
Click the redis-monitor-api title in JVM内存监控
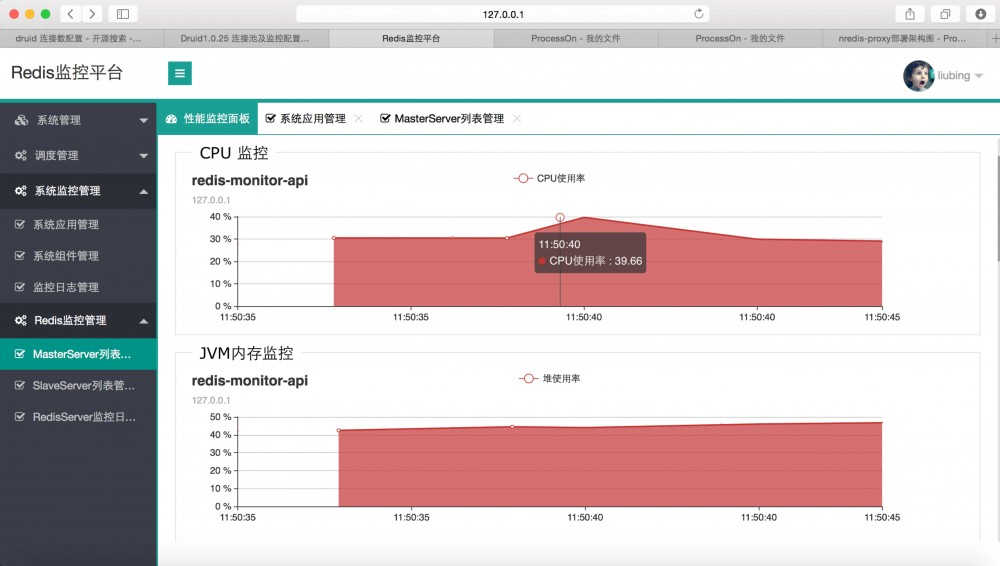249,381
